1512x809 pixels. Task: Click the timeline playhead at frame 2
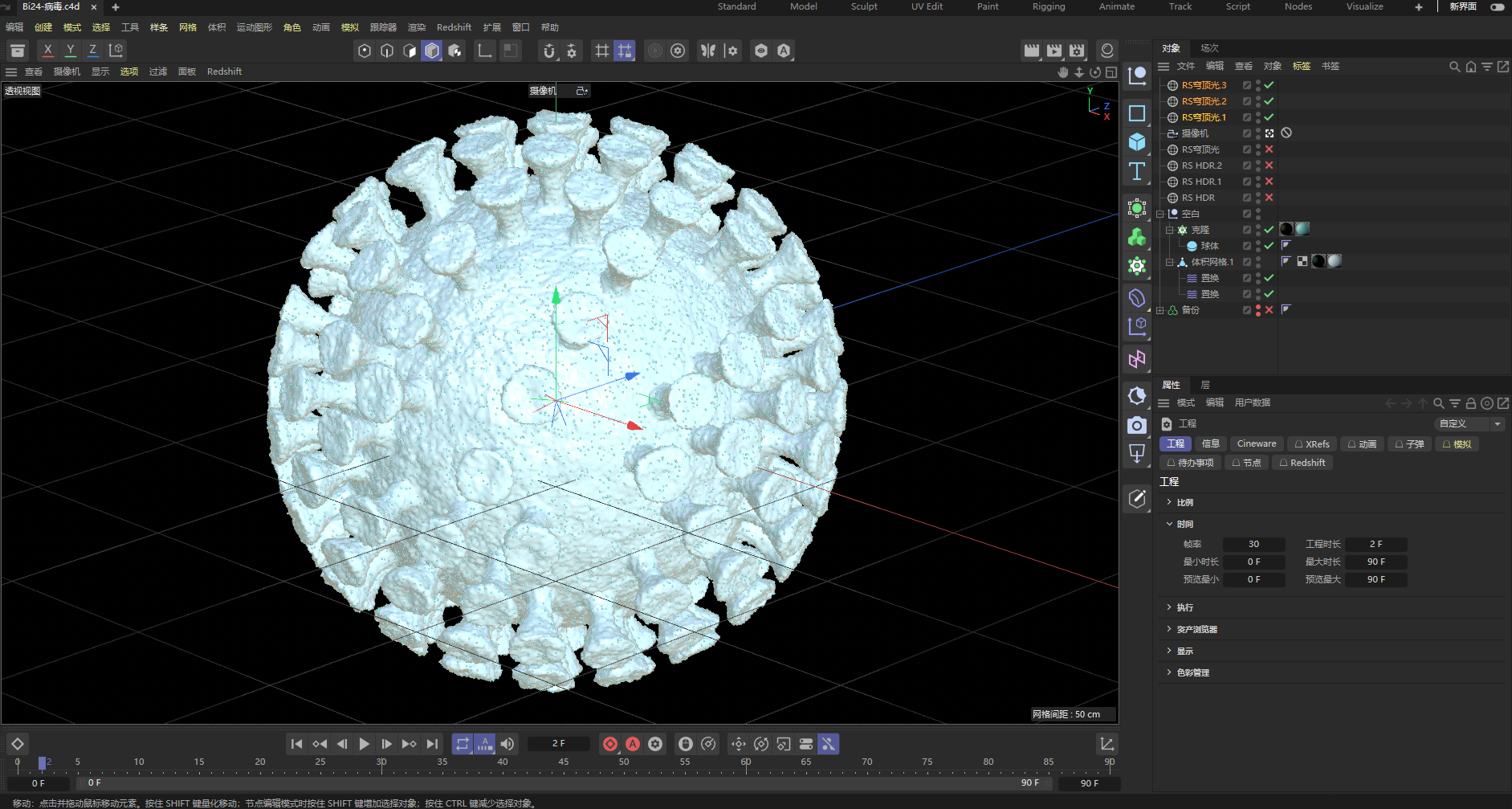pos(42,762)
